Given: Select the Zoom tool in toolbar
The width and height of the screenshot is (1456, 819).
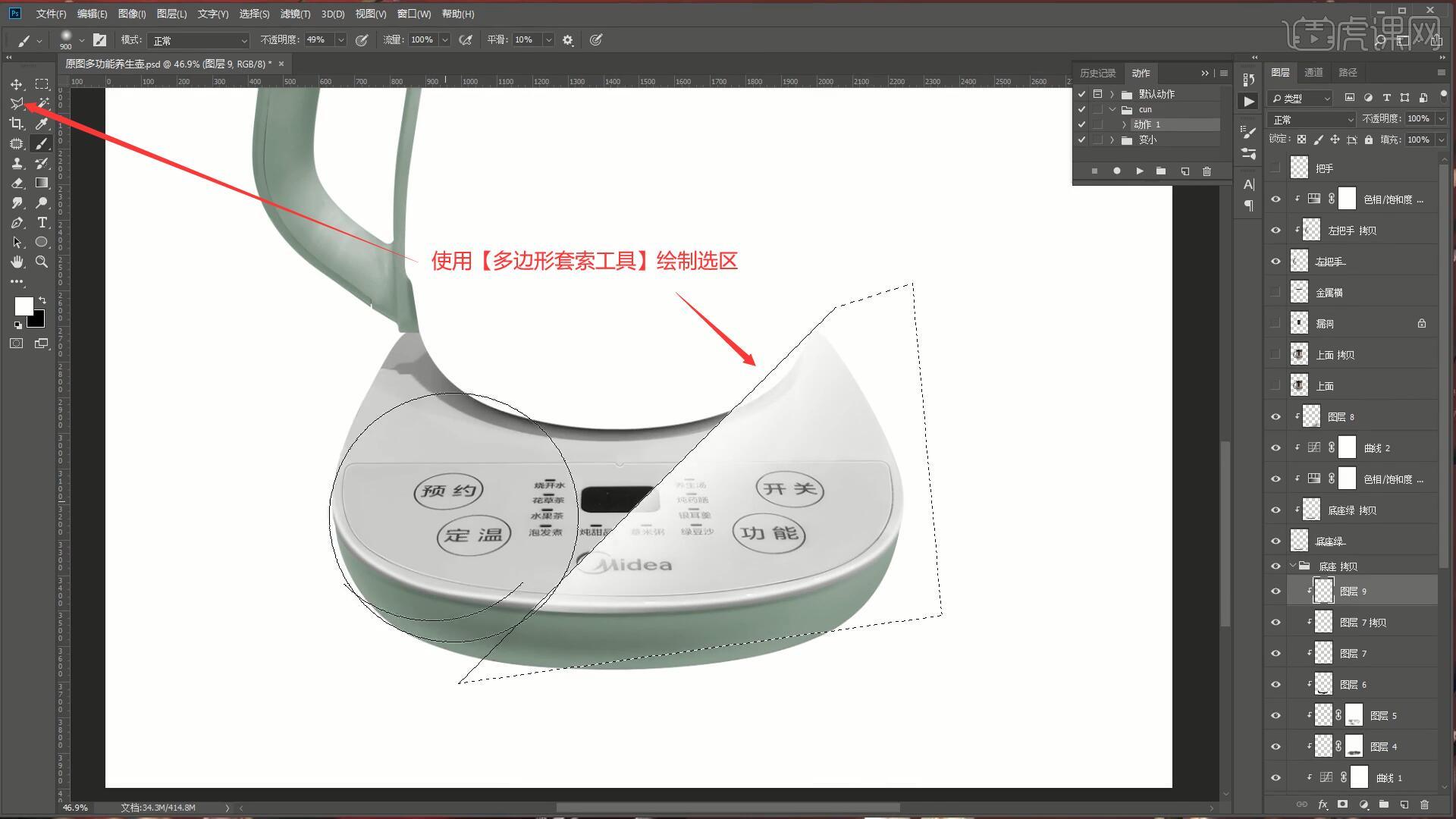Looking at the screenshot, I should pyautogui.click(x=42, y=262).
